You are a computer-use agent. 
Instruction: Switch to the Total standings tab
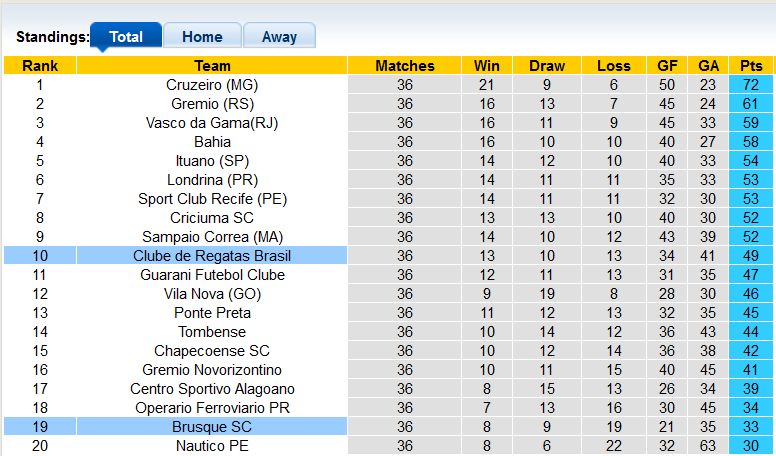(x=126, y=37)
